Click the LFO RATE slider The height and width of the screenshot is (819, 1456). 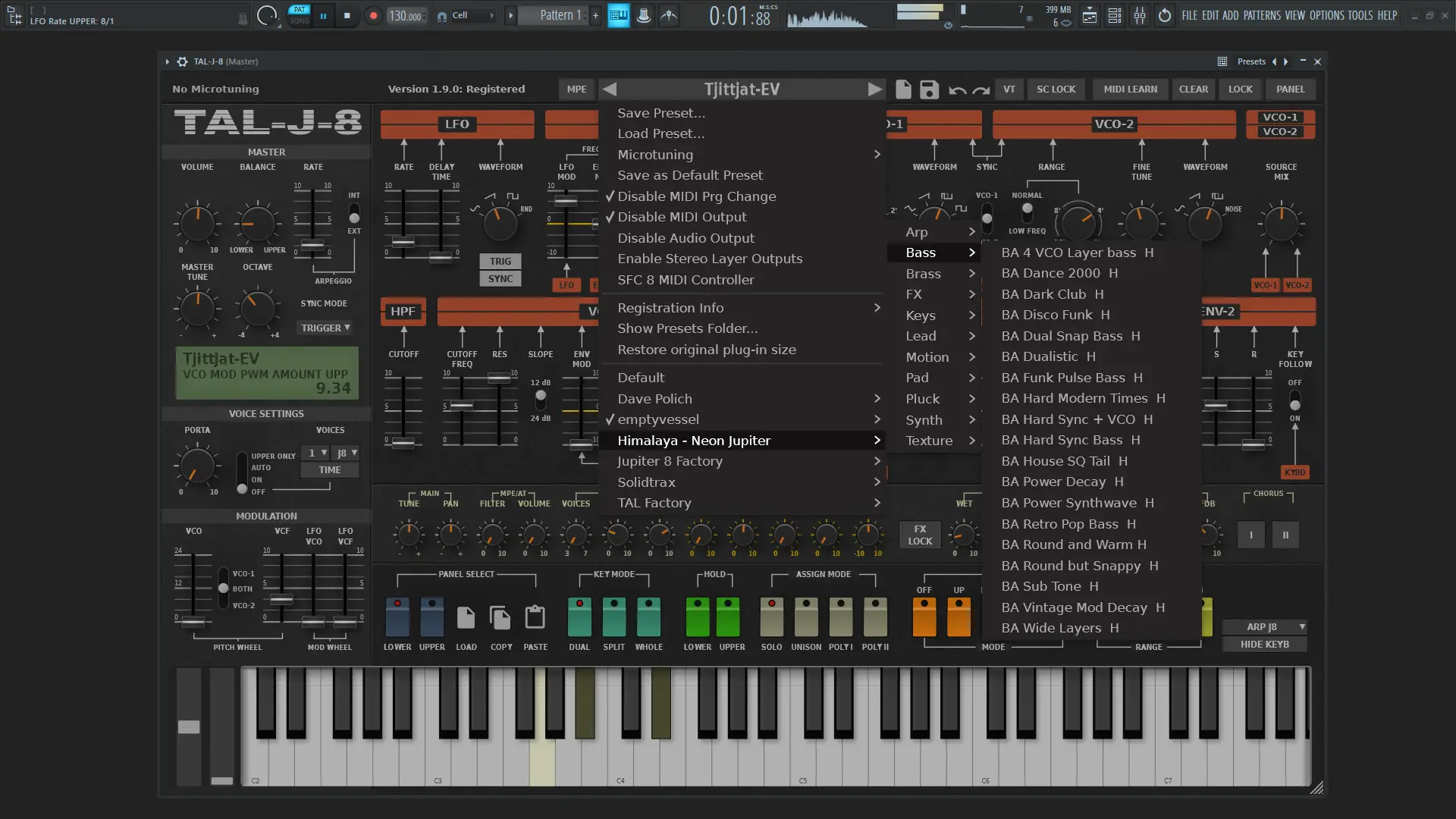(x=403, y=243)
